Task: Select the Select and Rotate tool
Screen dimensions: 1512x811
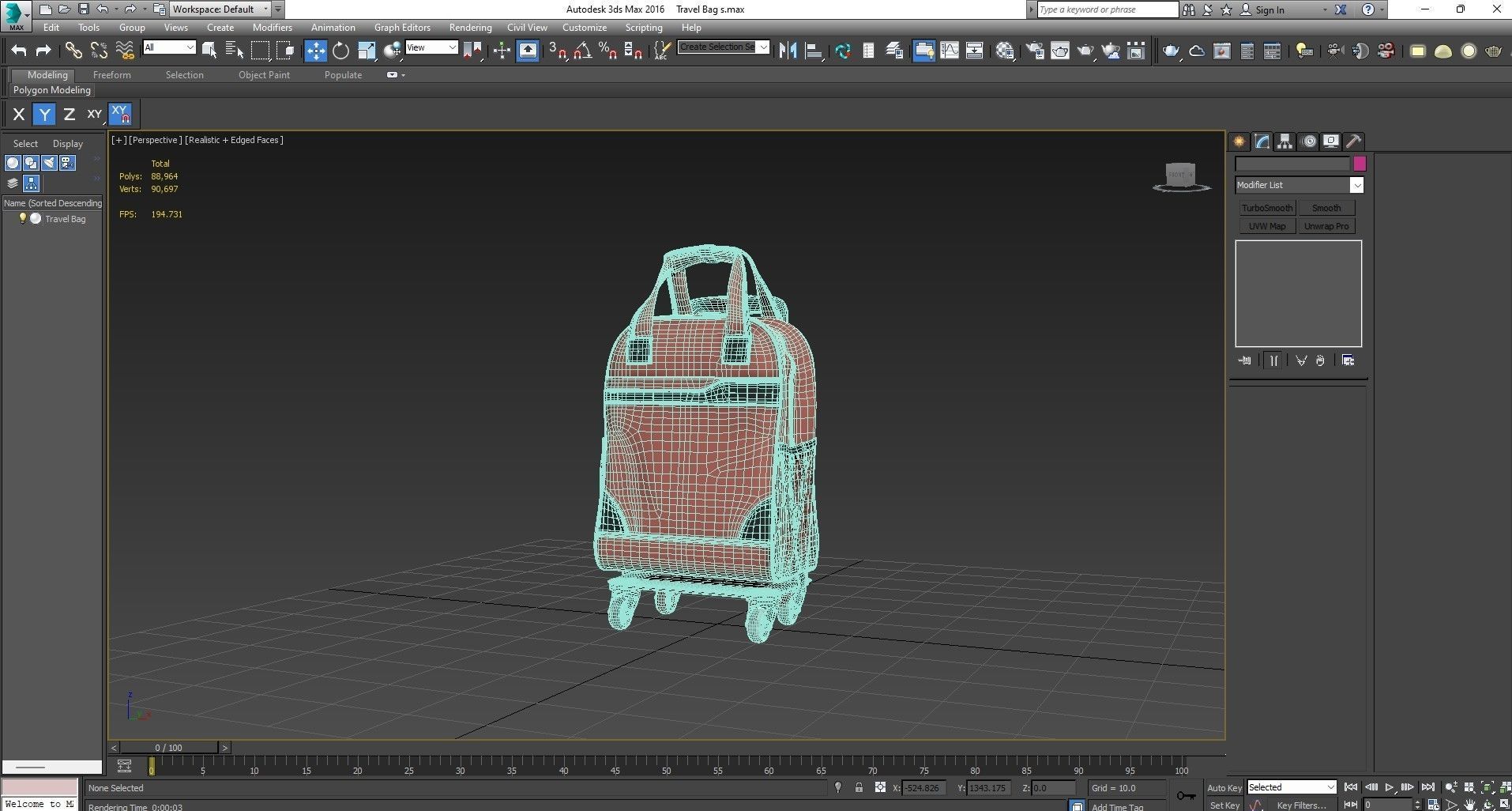Action: (x=340, y=51)
